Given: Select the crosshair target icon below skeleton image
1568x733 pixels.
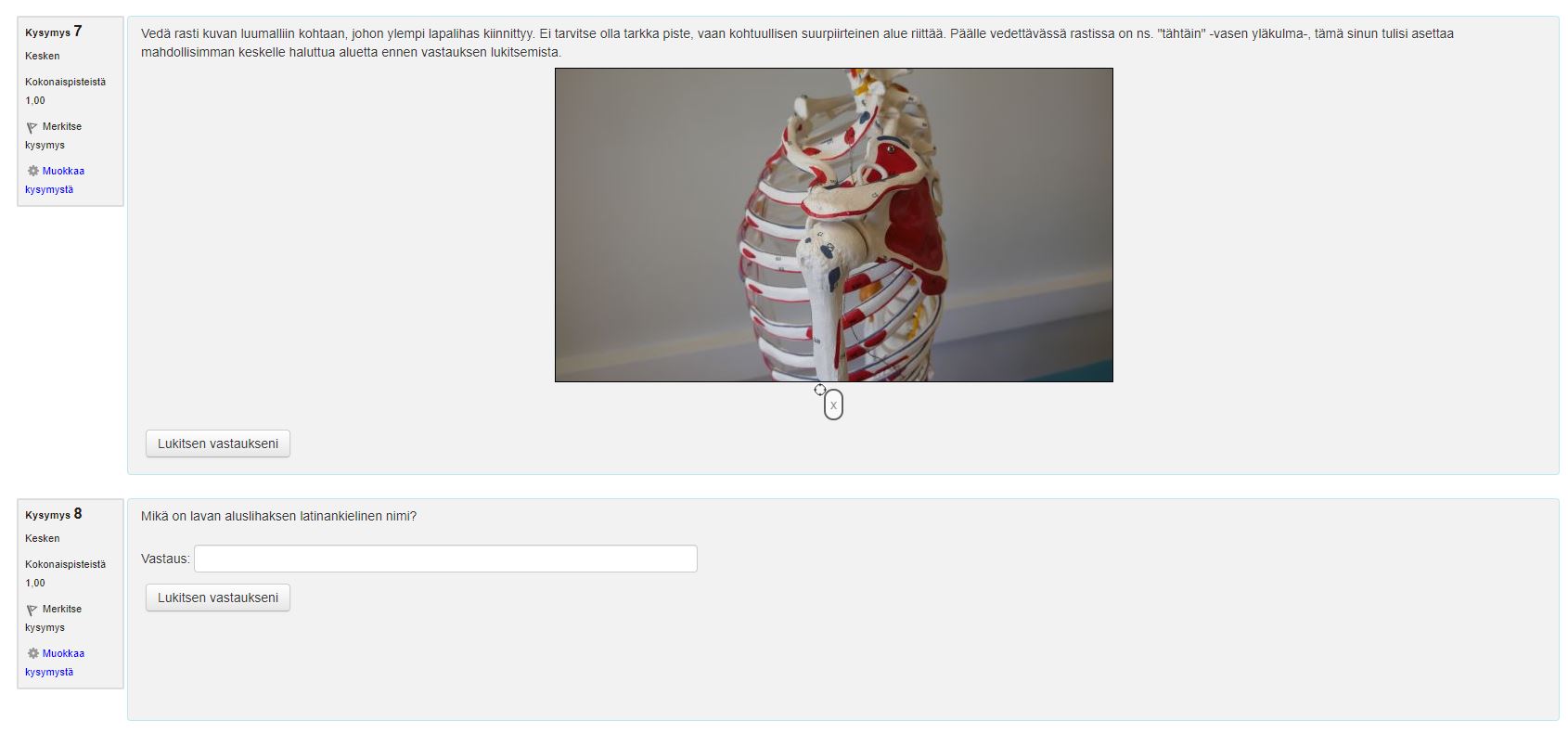Looking at the screenshot, I should 820,390.
